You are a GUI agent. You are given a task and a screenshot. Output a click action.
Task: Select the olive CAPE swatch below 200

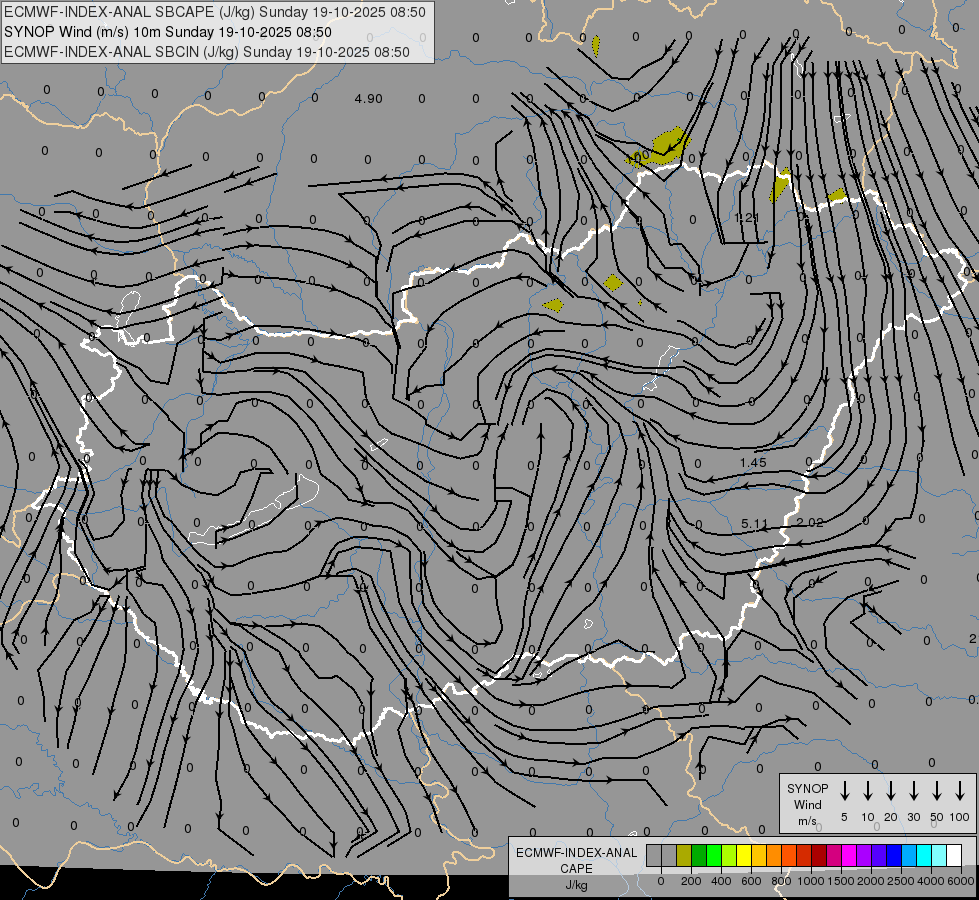[x=684, y=856]
